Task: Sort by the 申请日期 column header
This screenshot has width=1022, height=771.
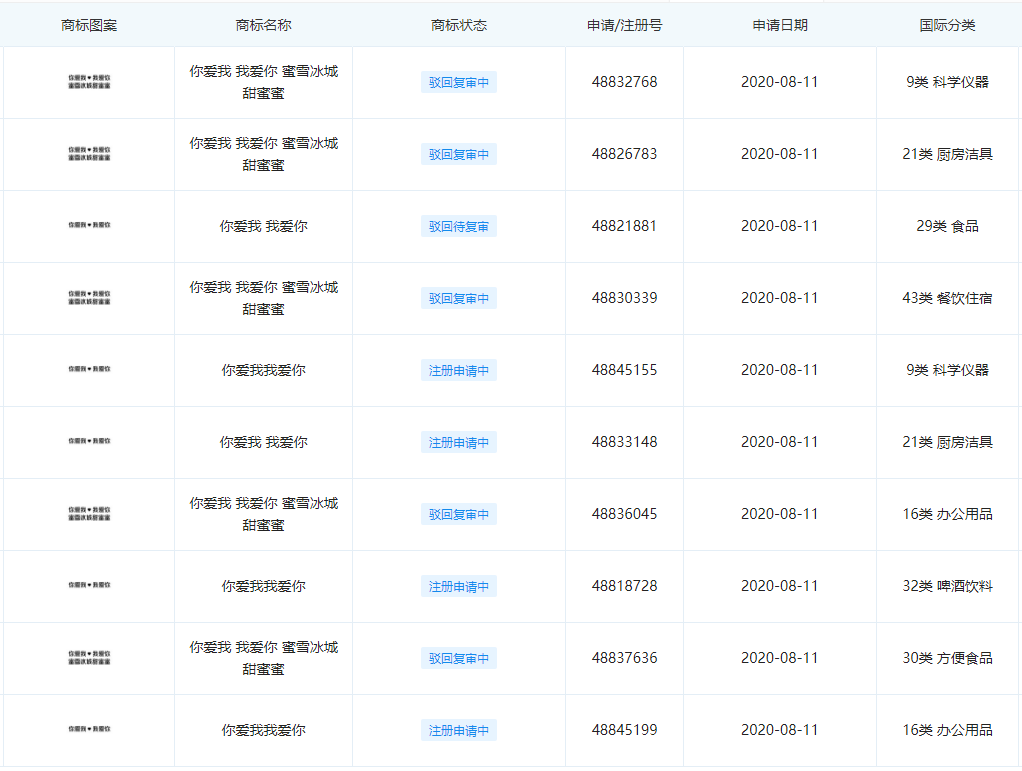Action: (779, 25)
